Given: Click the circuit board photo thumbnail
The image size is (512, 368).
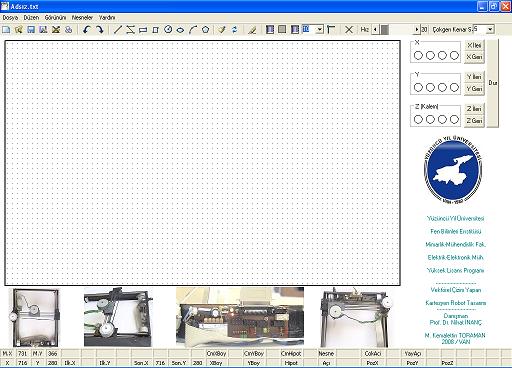Looking at the screenshot, I should pyautogui.click(x=240, y=317).
